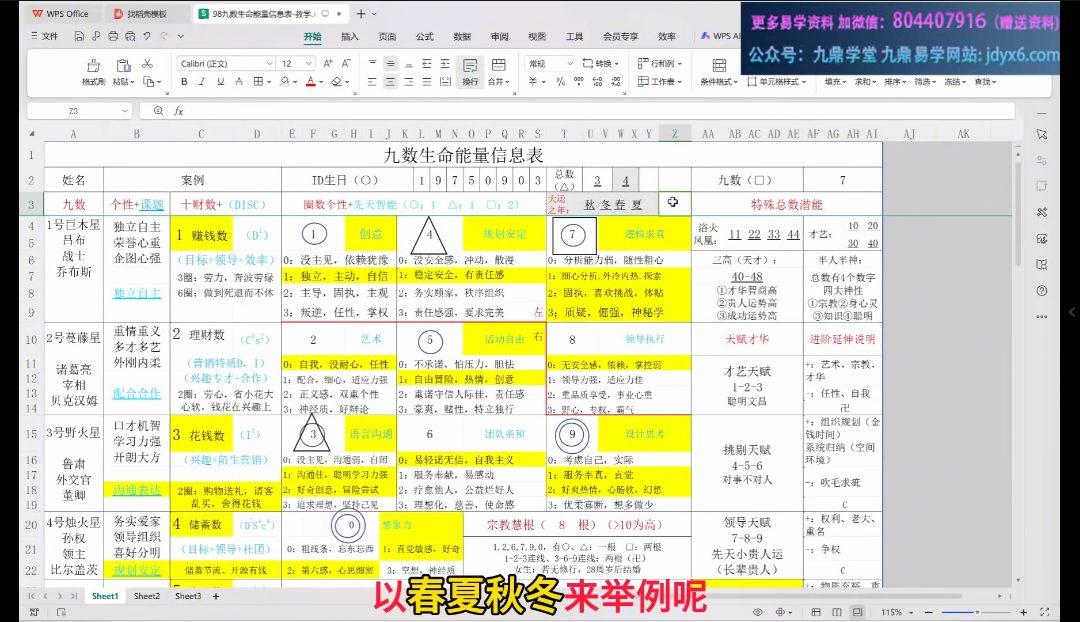Toggle Wrap Text (换行) button
This screenshot has width=1080, height=622.
[x=470, y=66]
